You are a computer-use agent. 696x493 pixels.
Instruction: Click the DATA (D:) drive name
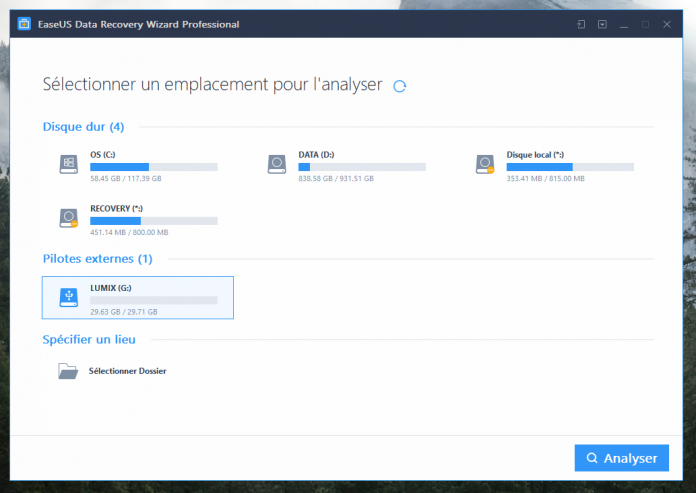coord(316,155)
